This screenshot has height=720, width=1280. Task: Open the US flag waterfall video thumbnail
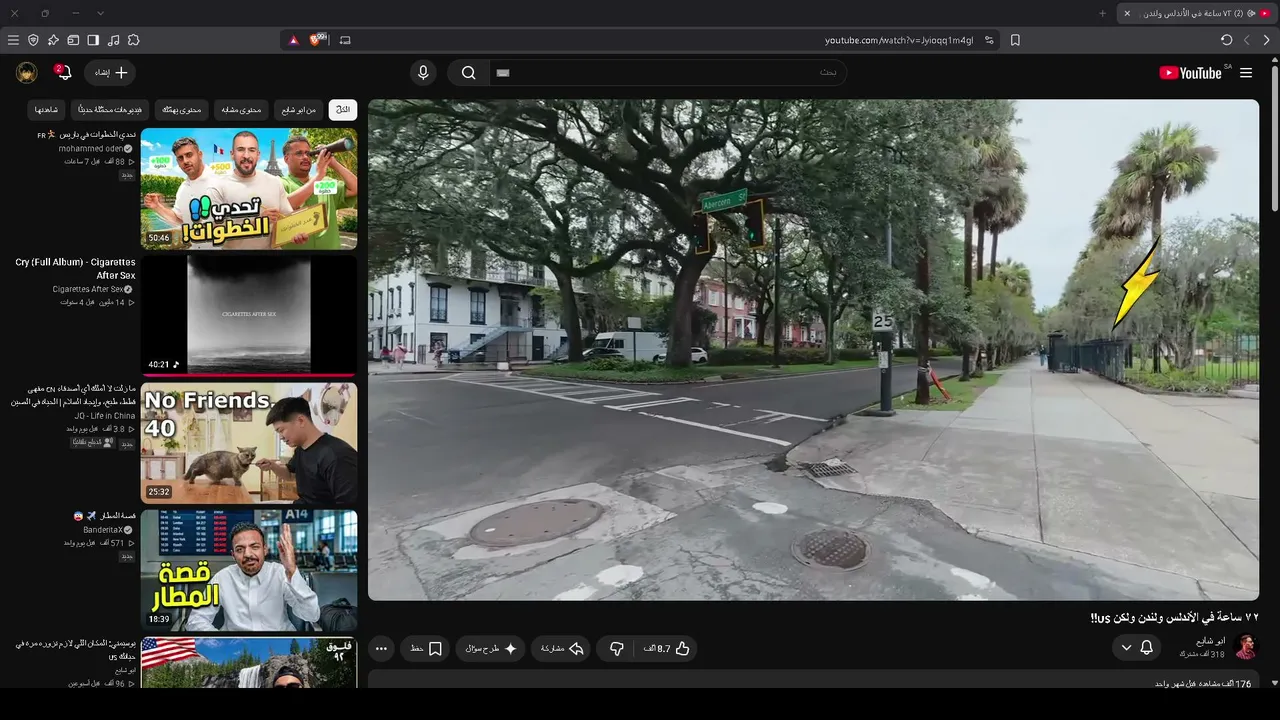pyautogui.click(x=249, y=663)
